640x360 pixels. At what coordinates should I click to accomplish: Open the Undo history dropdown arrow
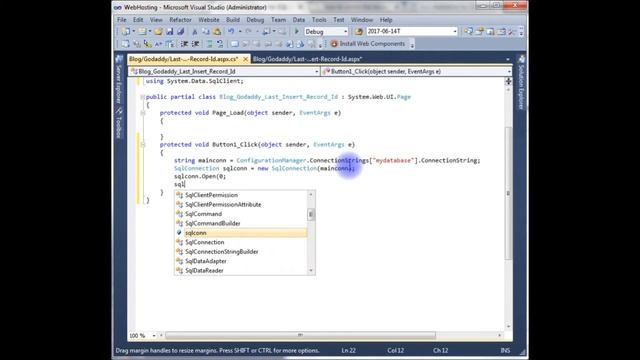(x=240, y=31)
